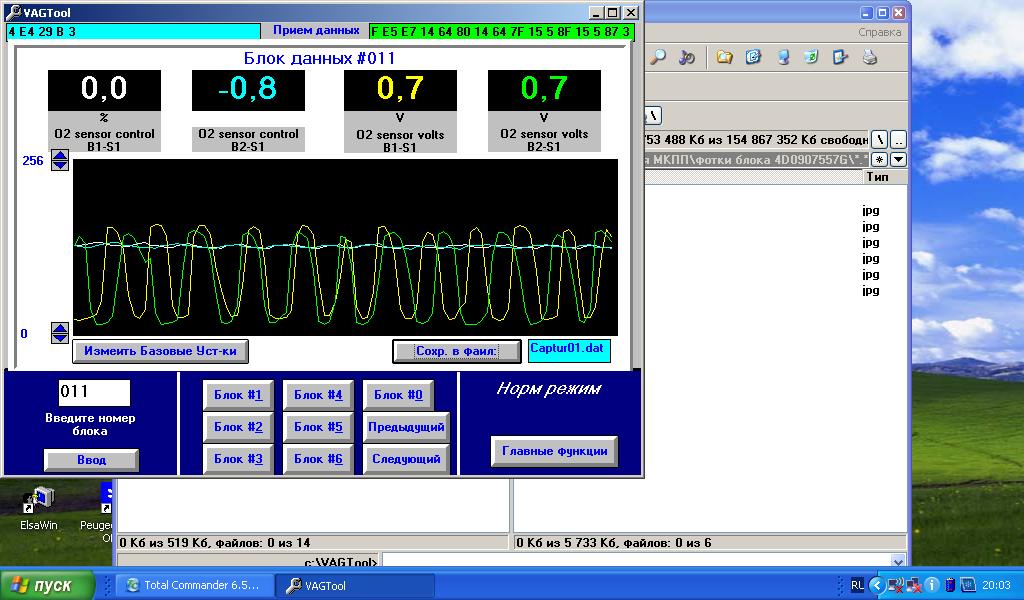The width and height of the screenshot is (1024, 600).
Task: Click the search magnifier icon in Total Commander toolbar
Action: click(x=657, y=58)
